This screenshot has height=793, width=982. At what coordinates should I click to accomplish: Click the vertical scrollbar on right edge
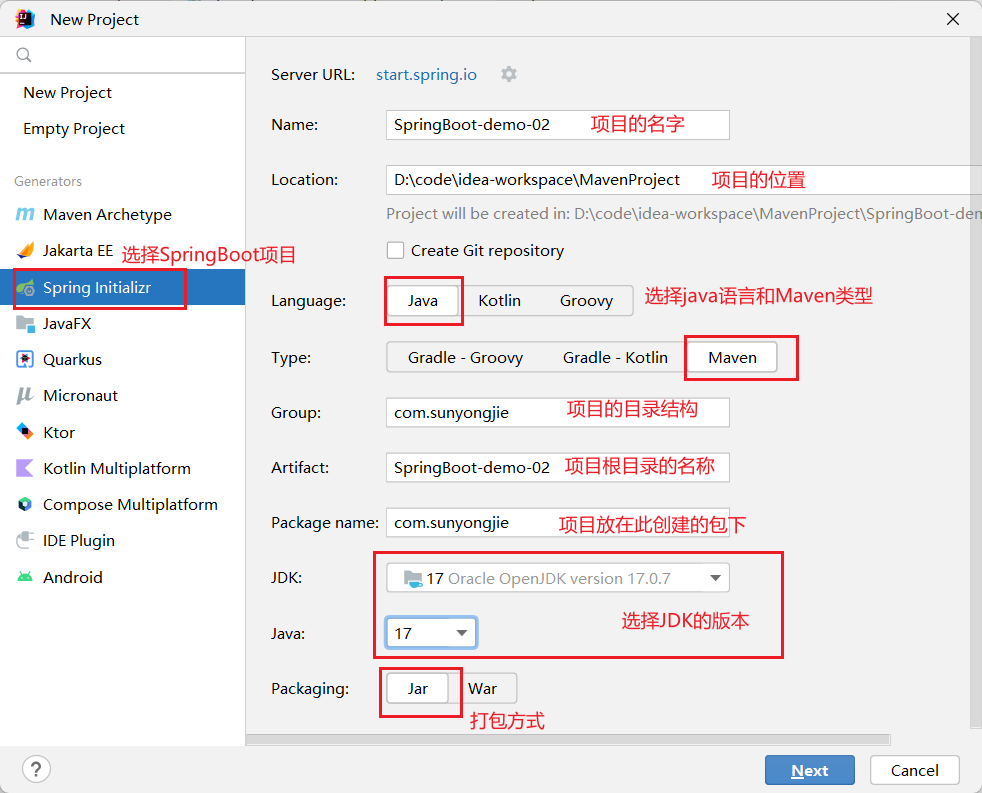[x=976, y=383]
